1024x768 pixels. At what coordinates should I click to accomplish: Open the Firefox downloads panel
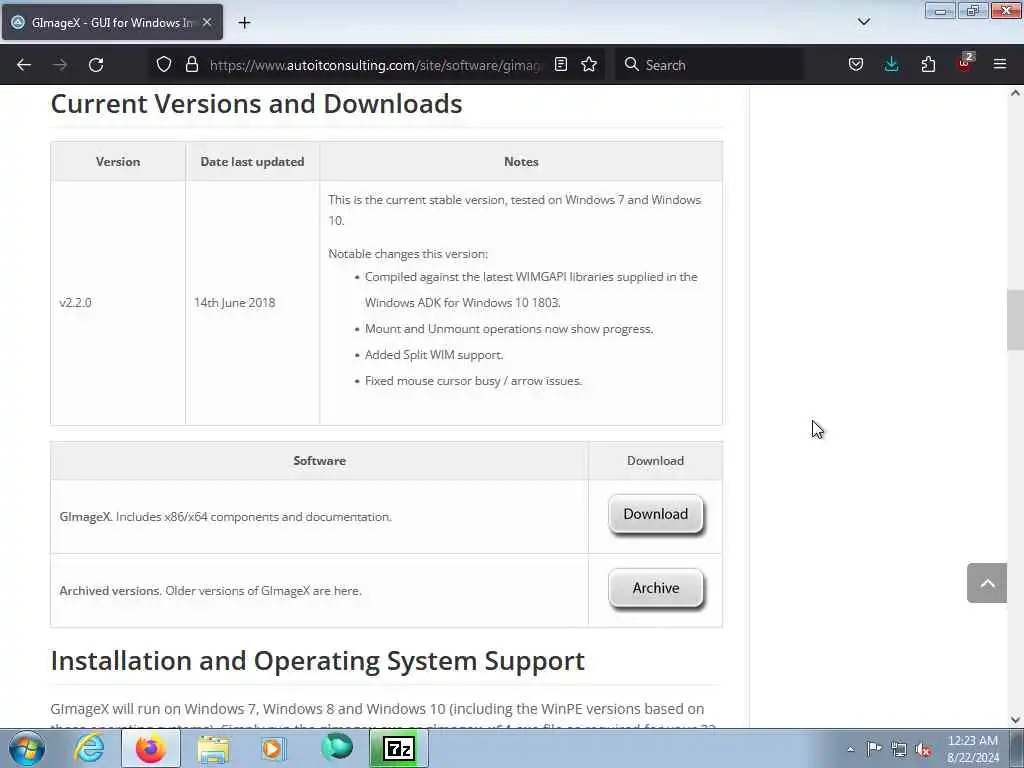coord(891,65)
